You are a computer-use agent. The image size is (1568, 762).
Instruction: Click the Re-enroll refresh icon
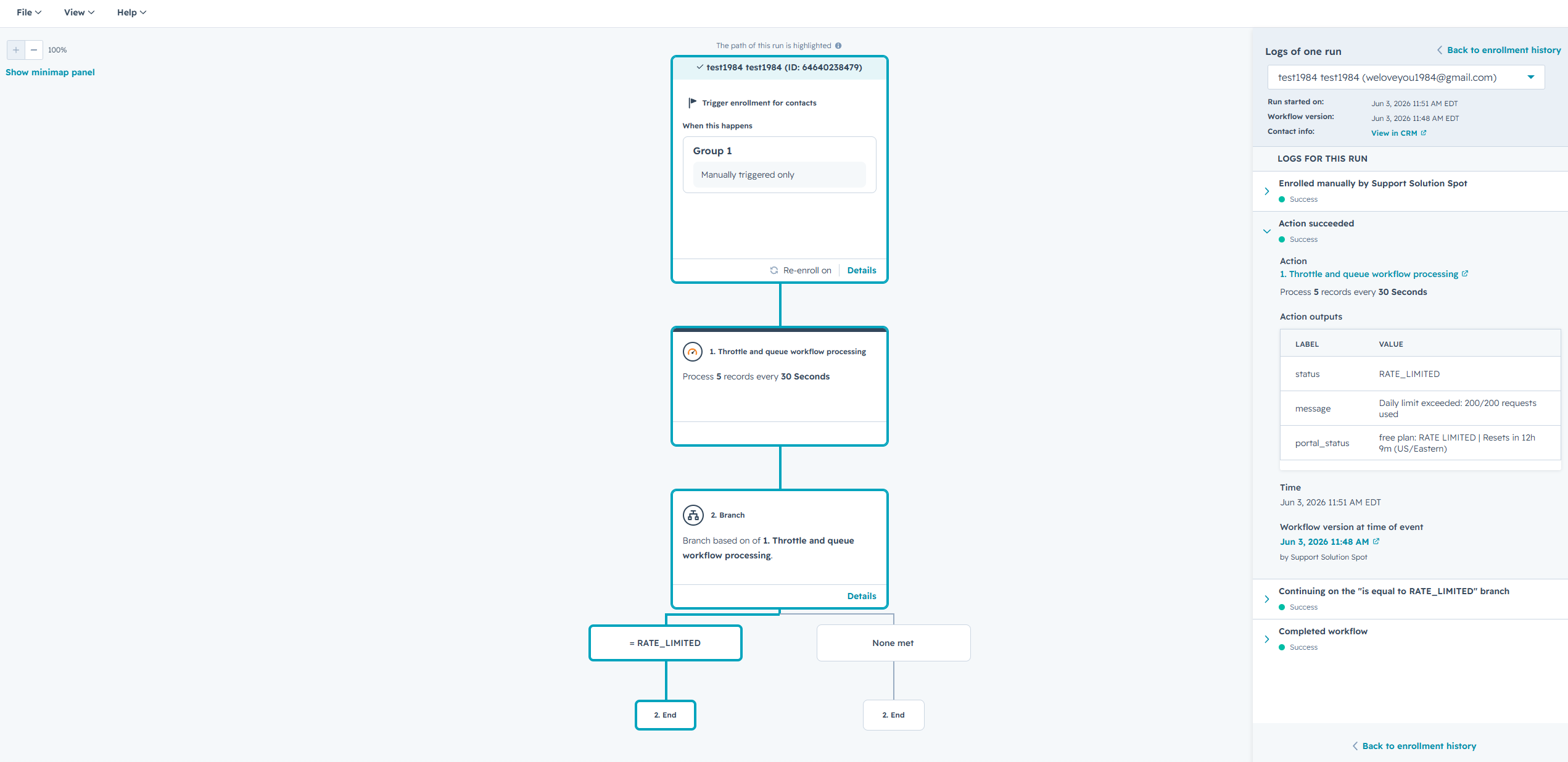tap(774, 270)
